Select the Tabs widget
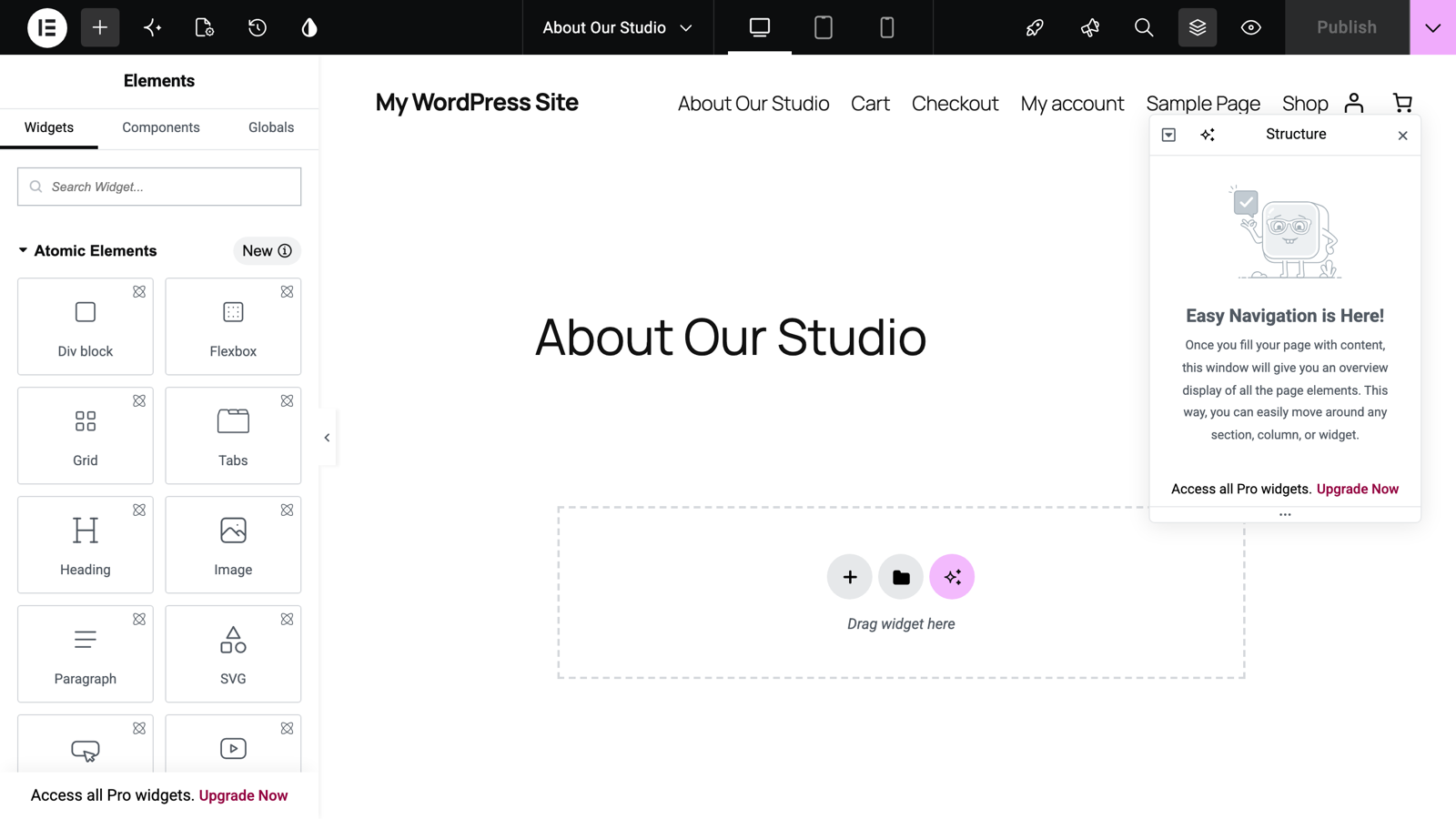 [x=233, y=436]
